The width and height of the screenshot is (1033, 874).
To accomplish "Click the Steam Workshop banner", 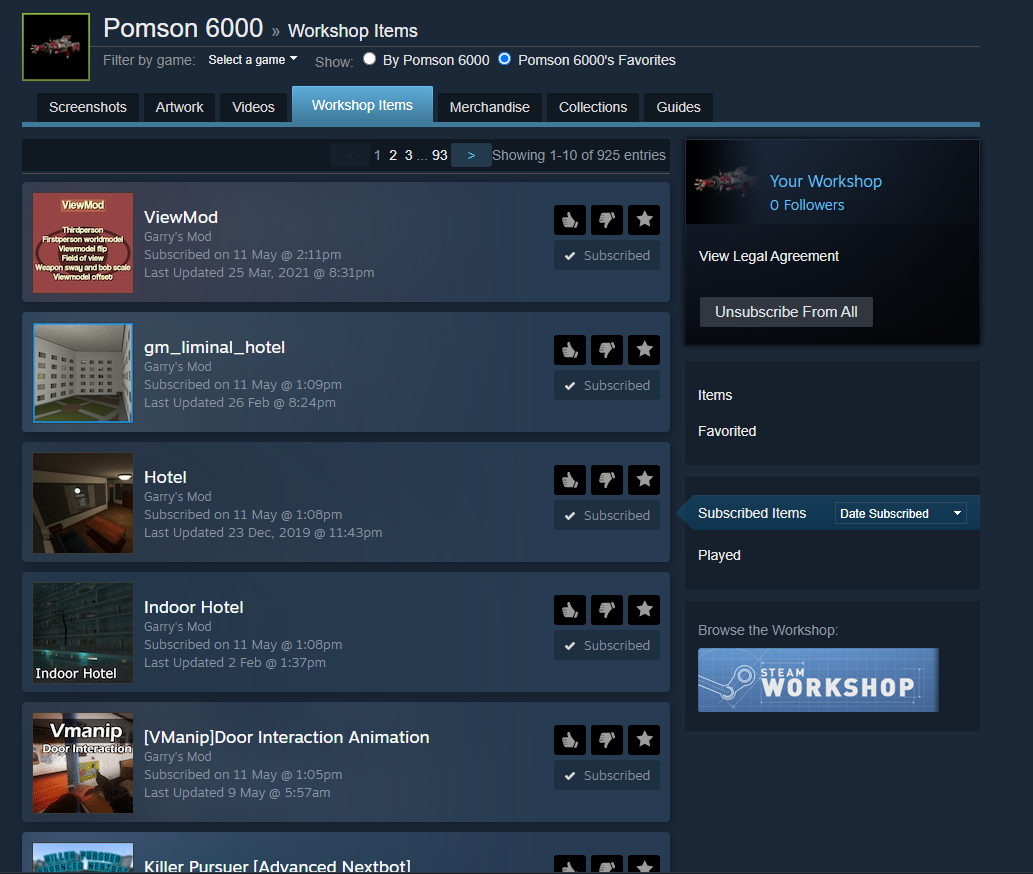I will (818, 680).
